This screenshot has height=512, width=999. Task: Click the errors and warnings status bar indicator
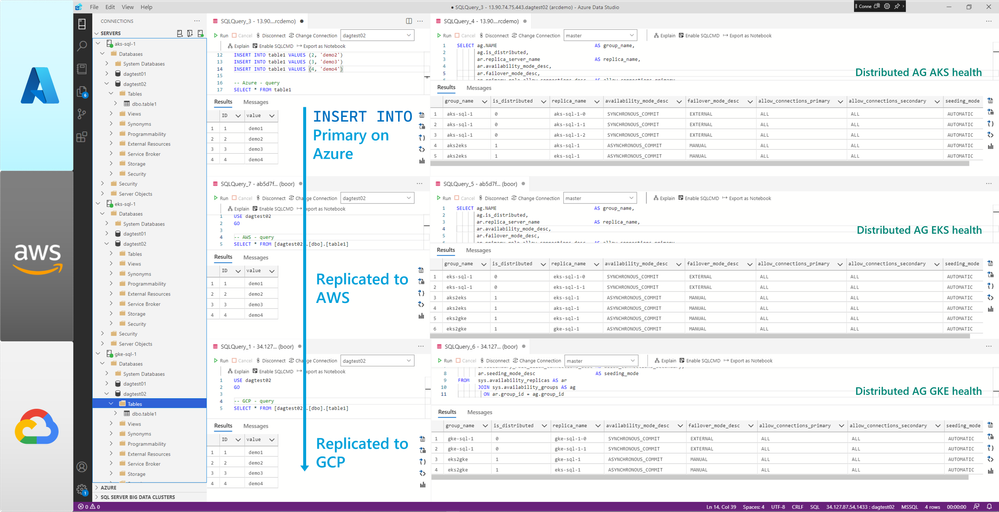[89, 507]
